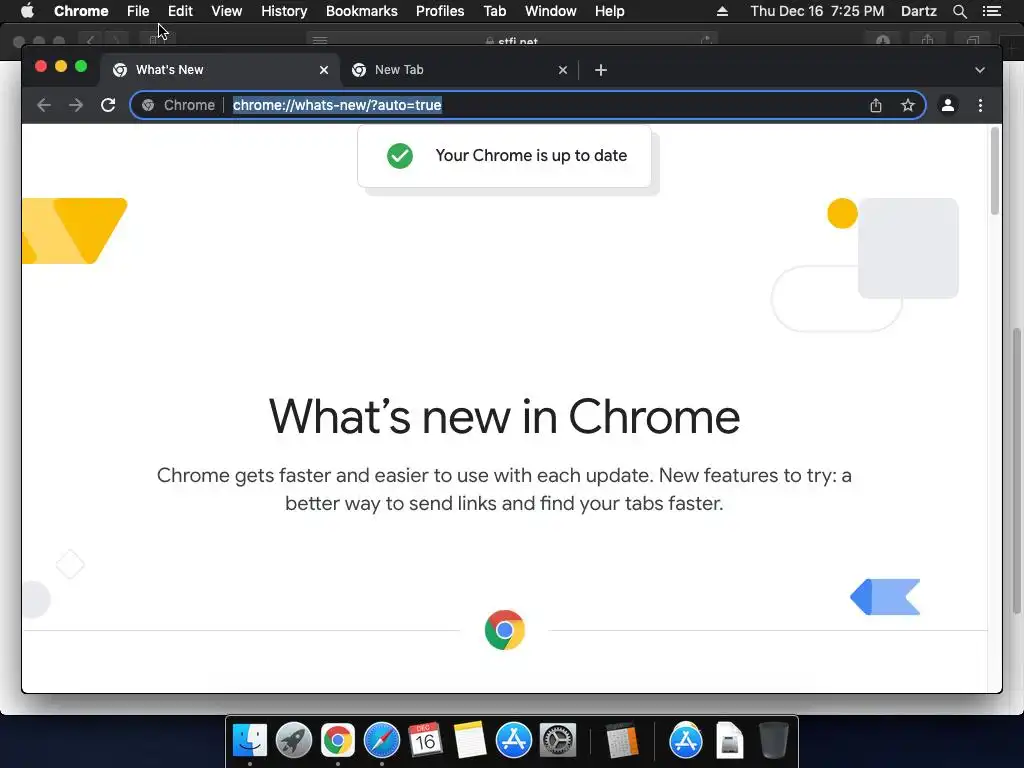Click the eject icon in menu bar

[x=722, y=11]
